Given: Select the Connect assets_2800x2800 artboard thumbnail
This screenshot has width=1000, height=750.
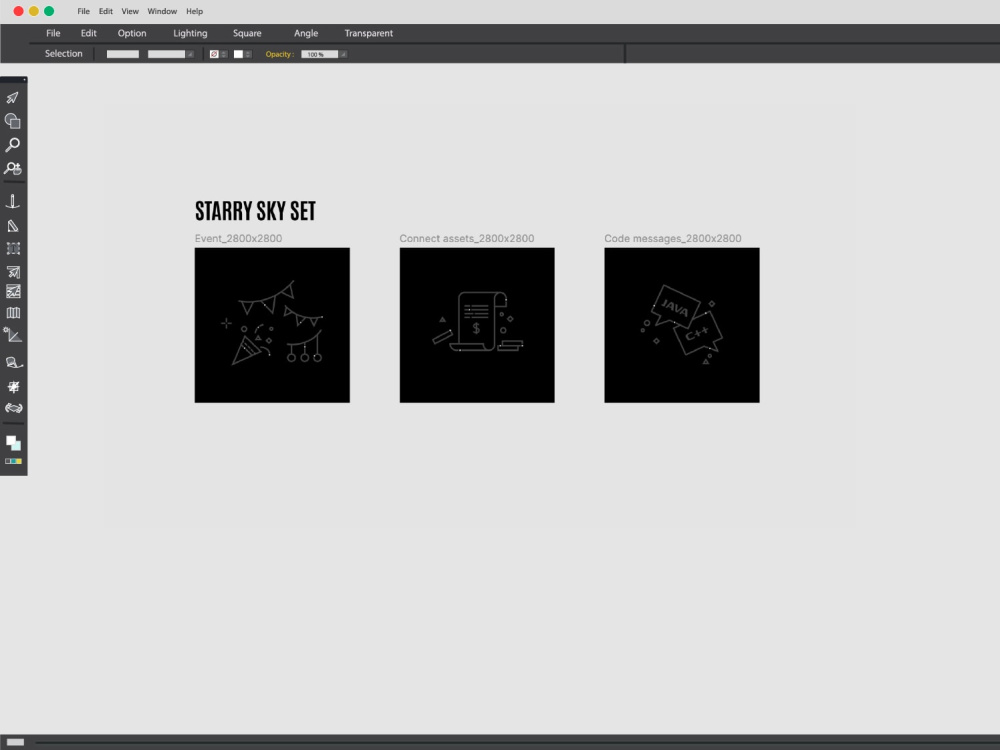Looking at the screenshot, I should [x=477, y=325].
